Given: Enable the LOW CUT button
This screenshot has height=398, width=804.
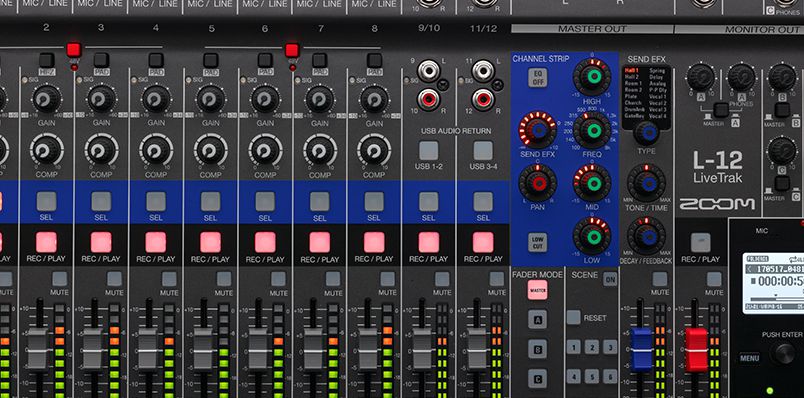Looking at the screenshot, I should pos(537,242).
